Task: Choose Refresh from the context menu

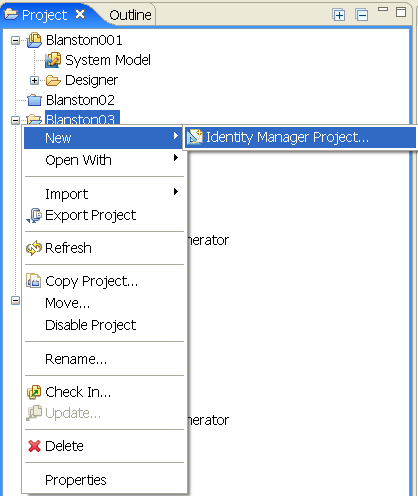Action: [x=103, y=248]
